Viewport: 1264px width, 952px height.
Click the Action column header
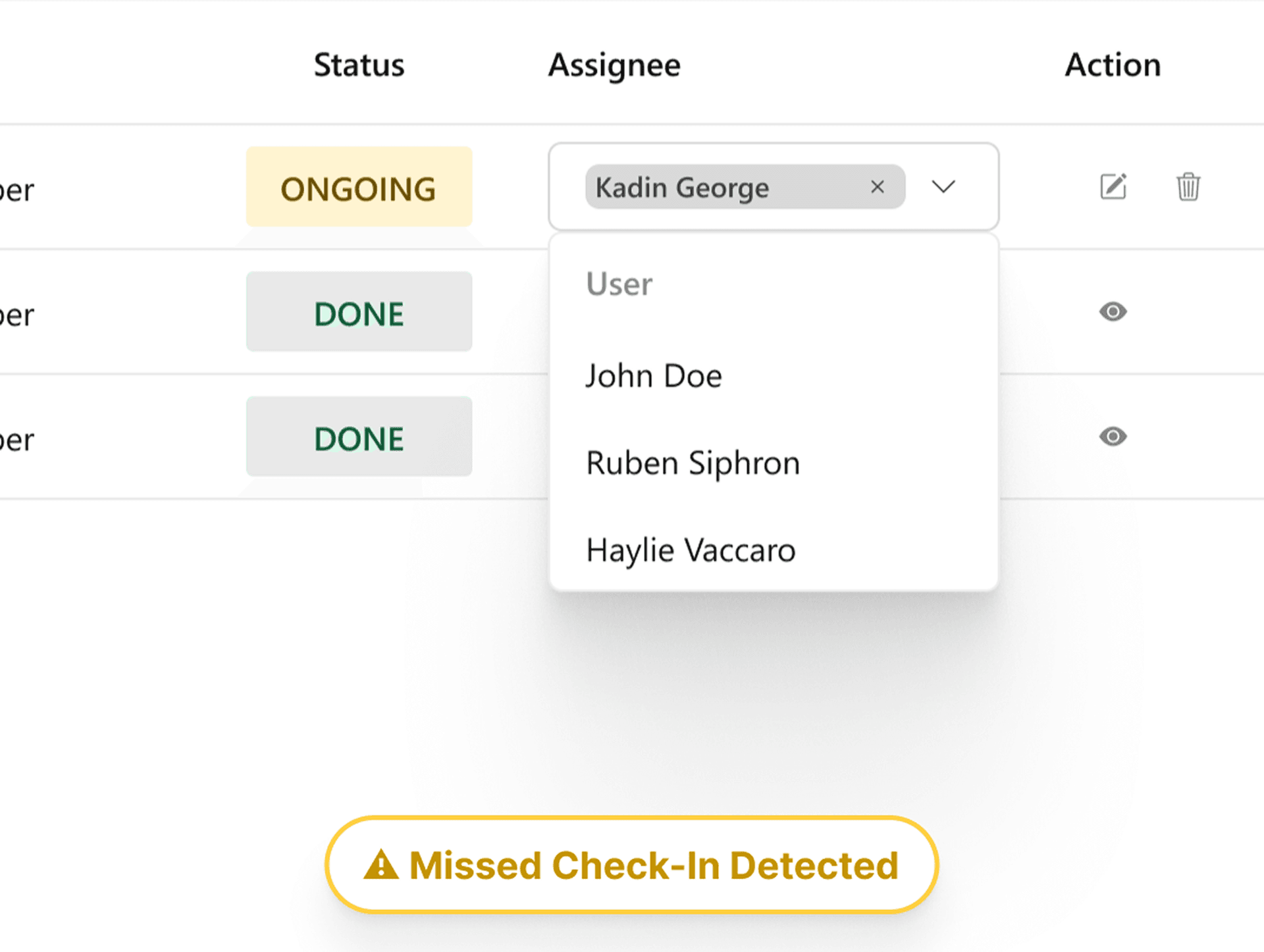1112,65
